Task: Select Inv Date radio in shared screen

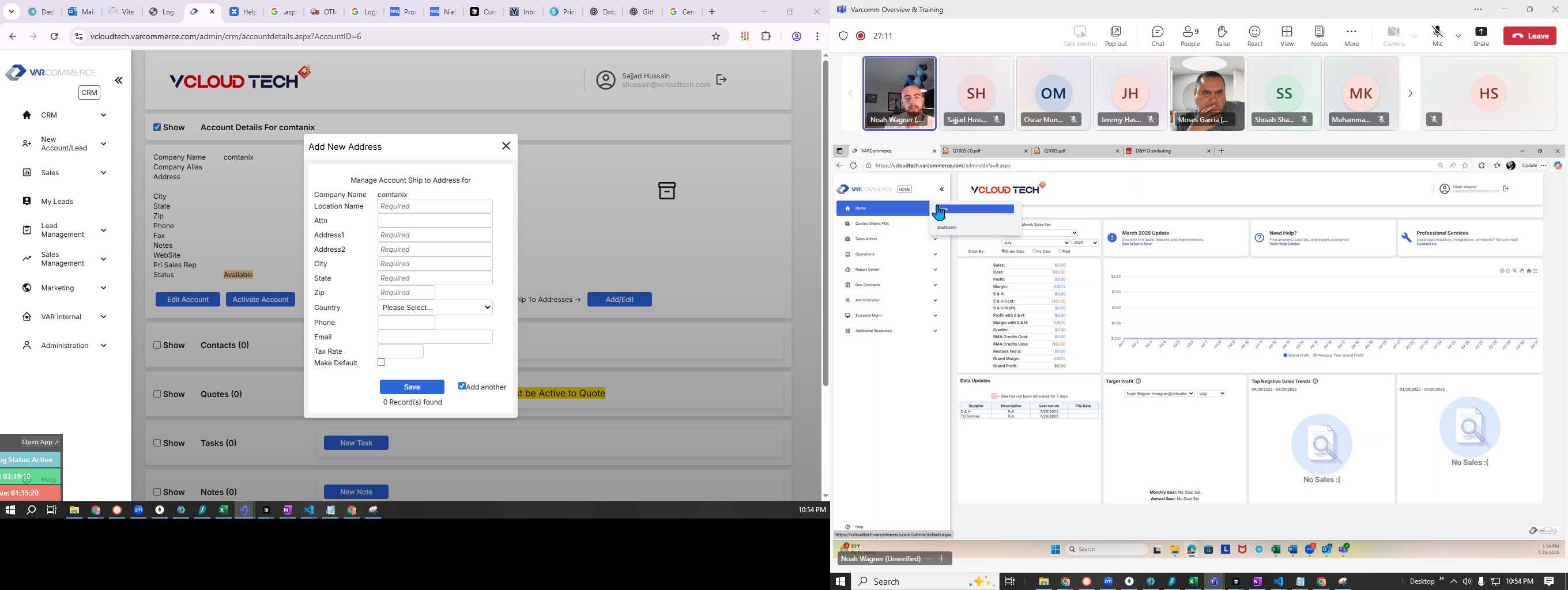Action: [x=1035, y=251]
